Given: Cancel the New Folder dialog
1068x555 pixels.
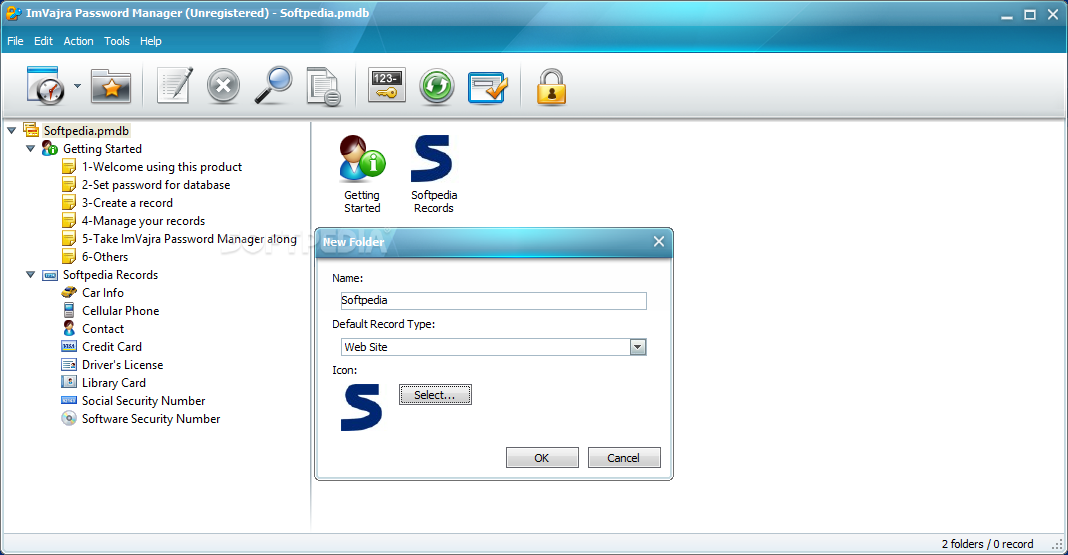Looking at the screenshot, I should pos(624,458).
